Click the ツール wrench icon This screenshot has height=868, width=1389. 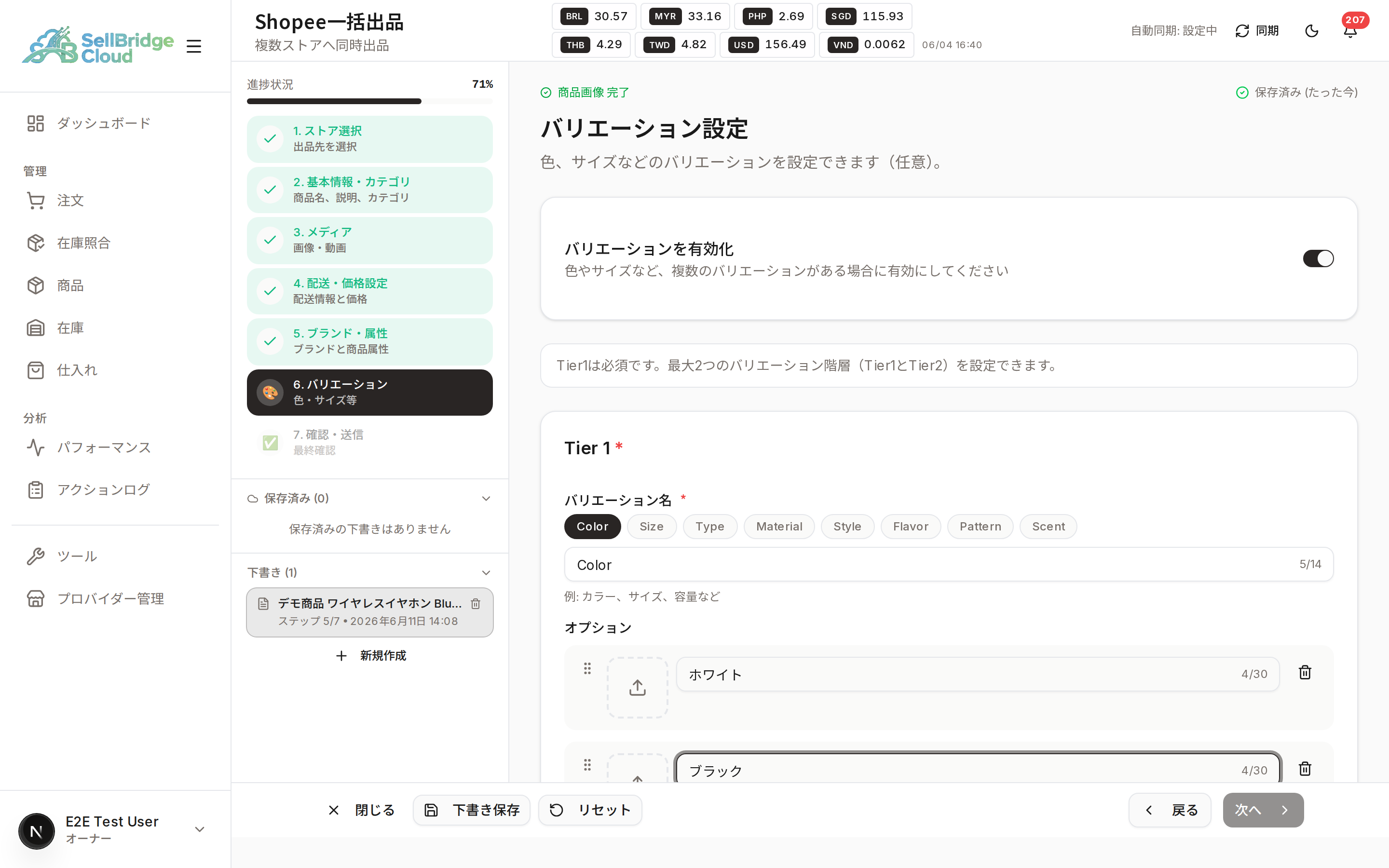[36, 556]
